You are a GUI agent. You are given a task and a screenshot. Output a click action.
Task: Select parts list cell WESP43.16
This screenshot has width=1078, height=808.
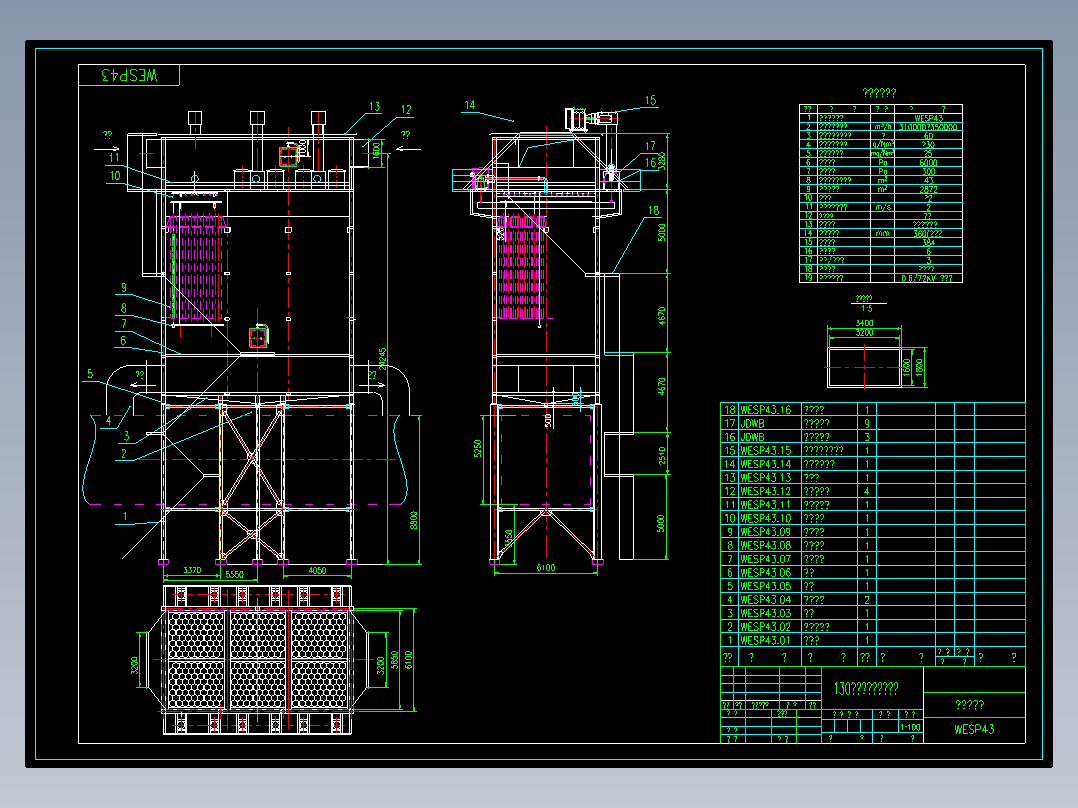pyautogui.click(x=765, y=410)
